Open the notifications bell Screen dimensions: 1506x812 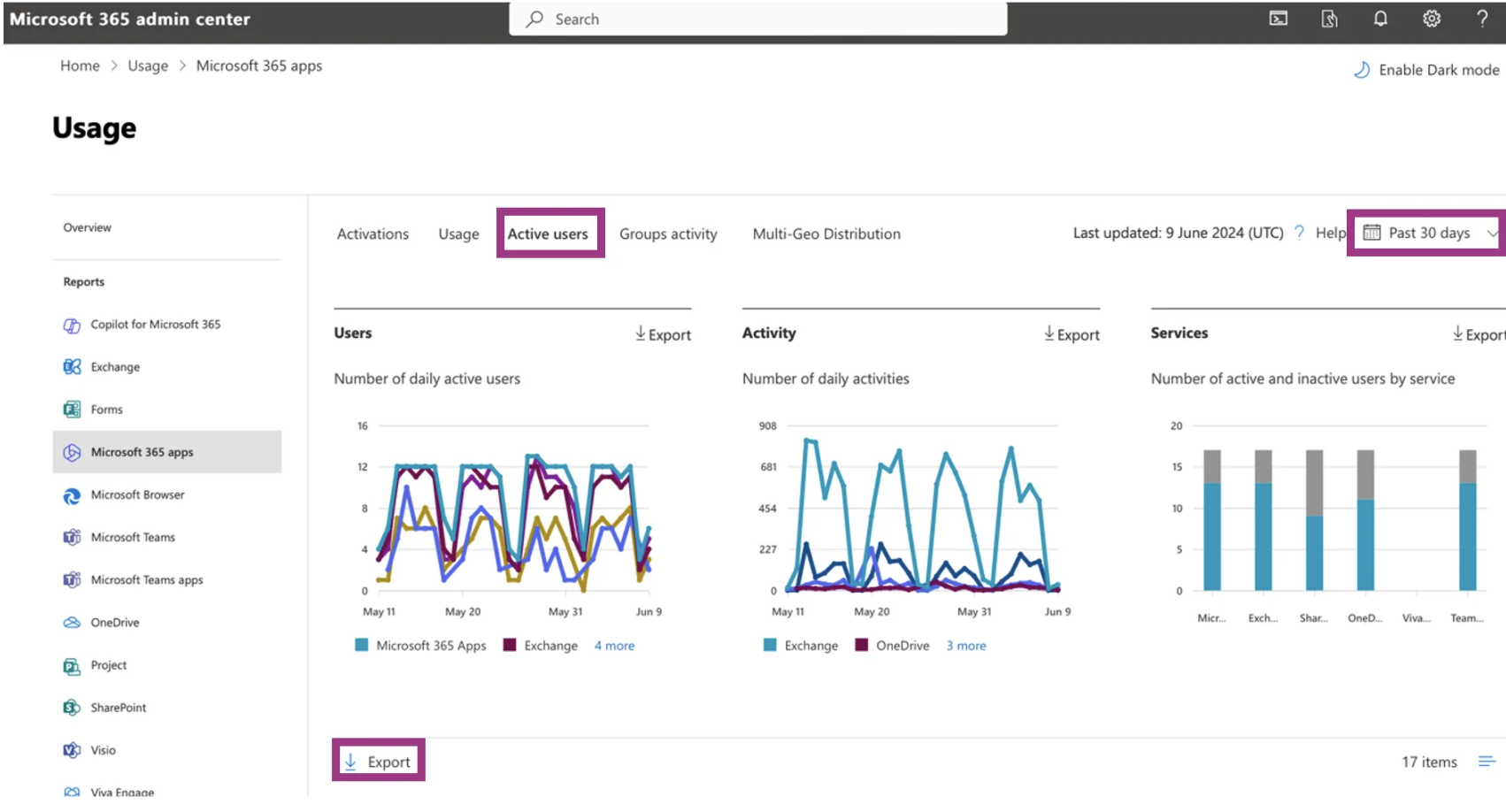(1380, 19)
